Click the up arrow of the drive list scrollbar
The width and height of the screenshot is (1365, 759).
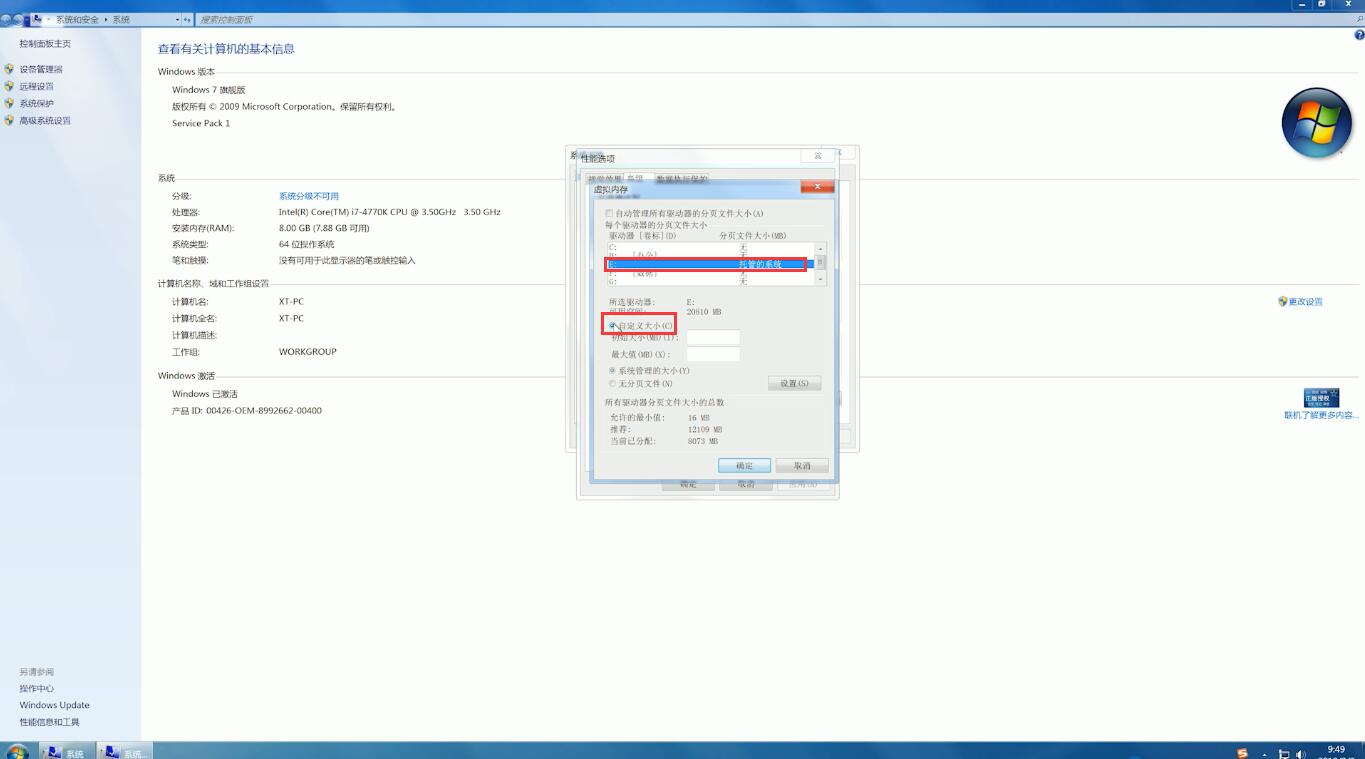pyautogui.click(x=820, y=248)
